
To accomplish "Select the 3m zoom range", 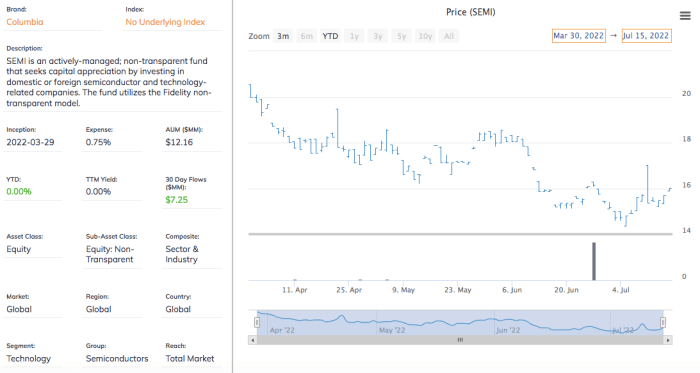I will click(x=283, y=36).
